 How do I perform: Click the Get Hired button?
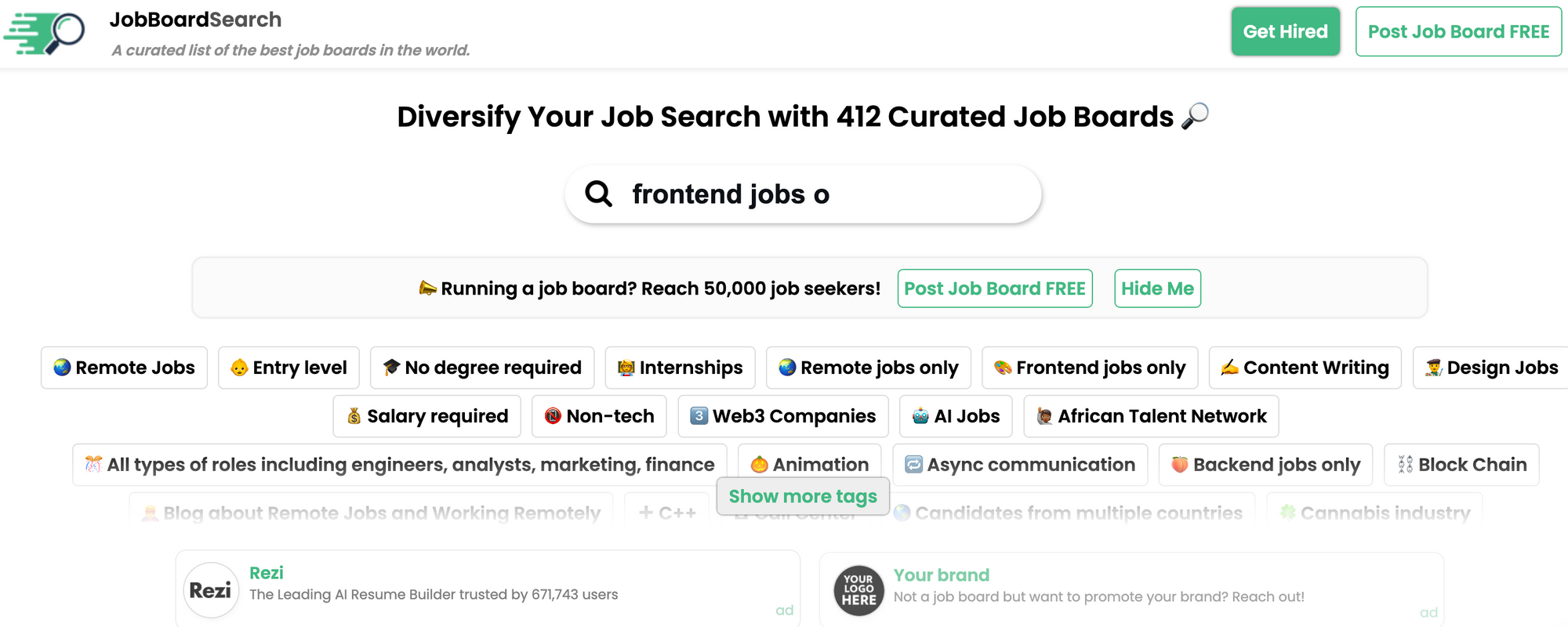point(1285,31)
